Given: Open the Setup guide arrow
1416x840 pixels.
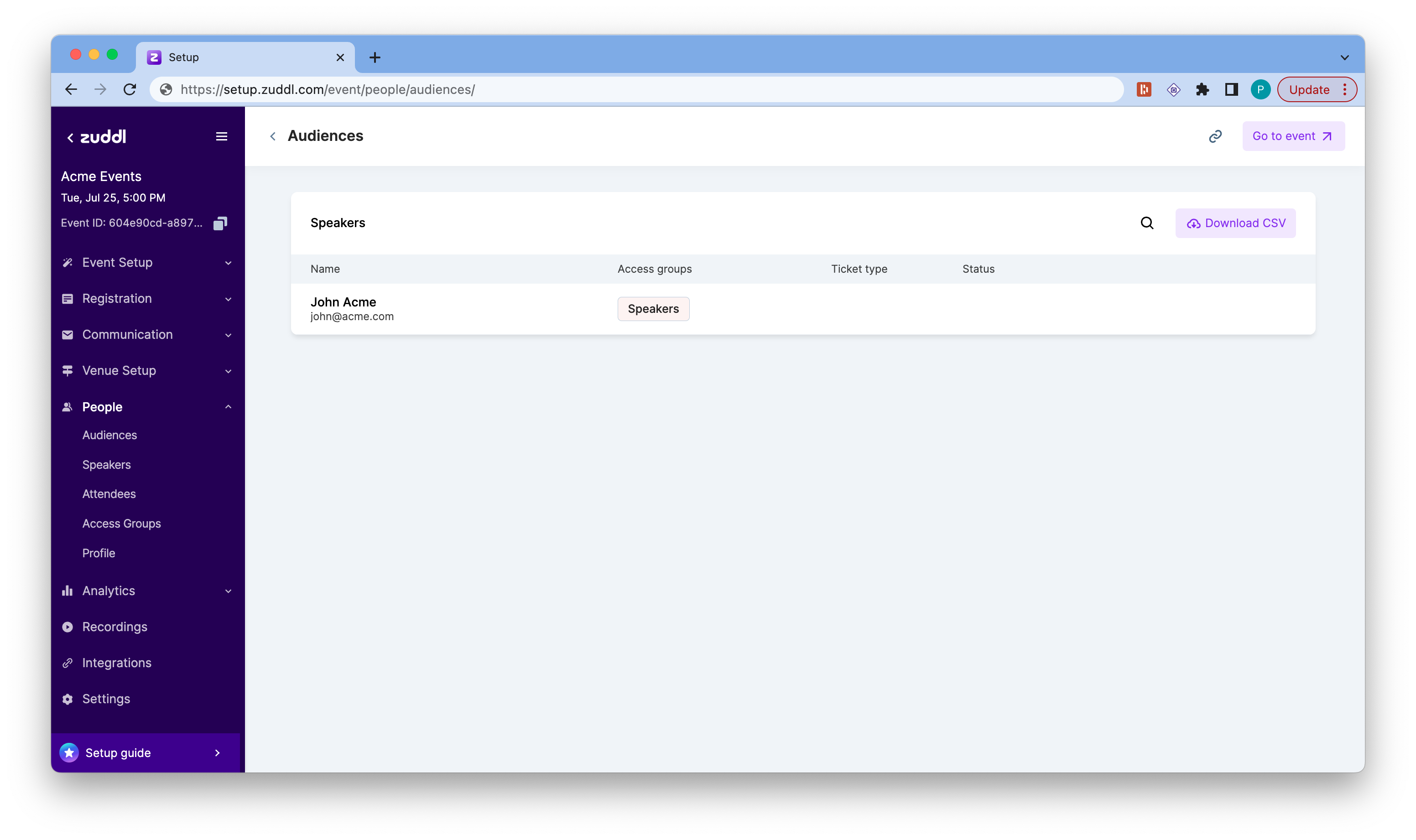Looking at the screenshot, I should point(218,753).
